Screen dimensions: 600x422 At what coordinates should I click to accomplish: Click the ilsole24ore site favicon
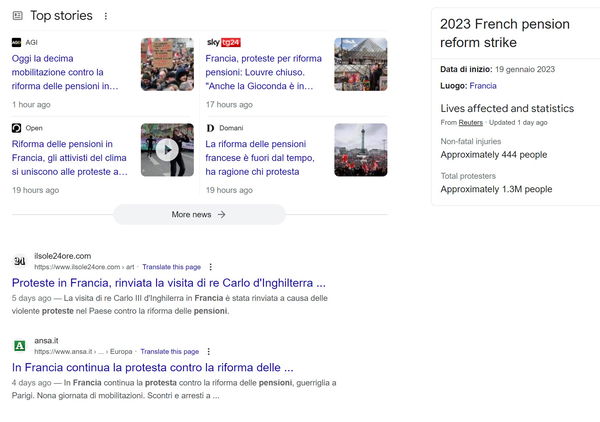20,261
